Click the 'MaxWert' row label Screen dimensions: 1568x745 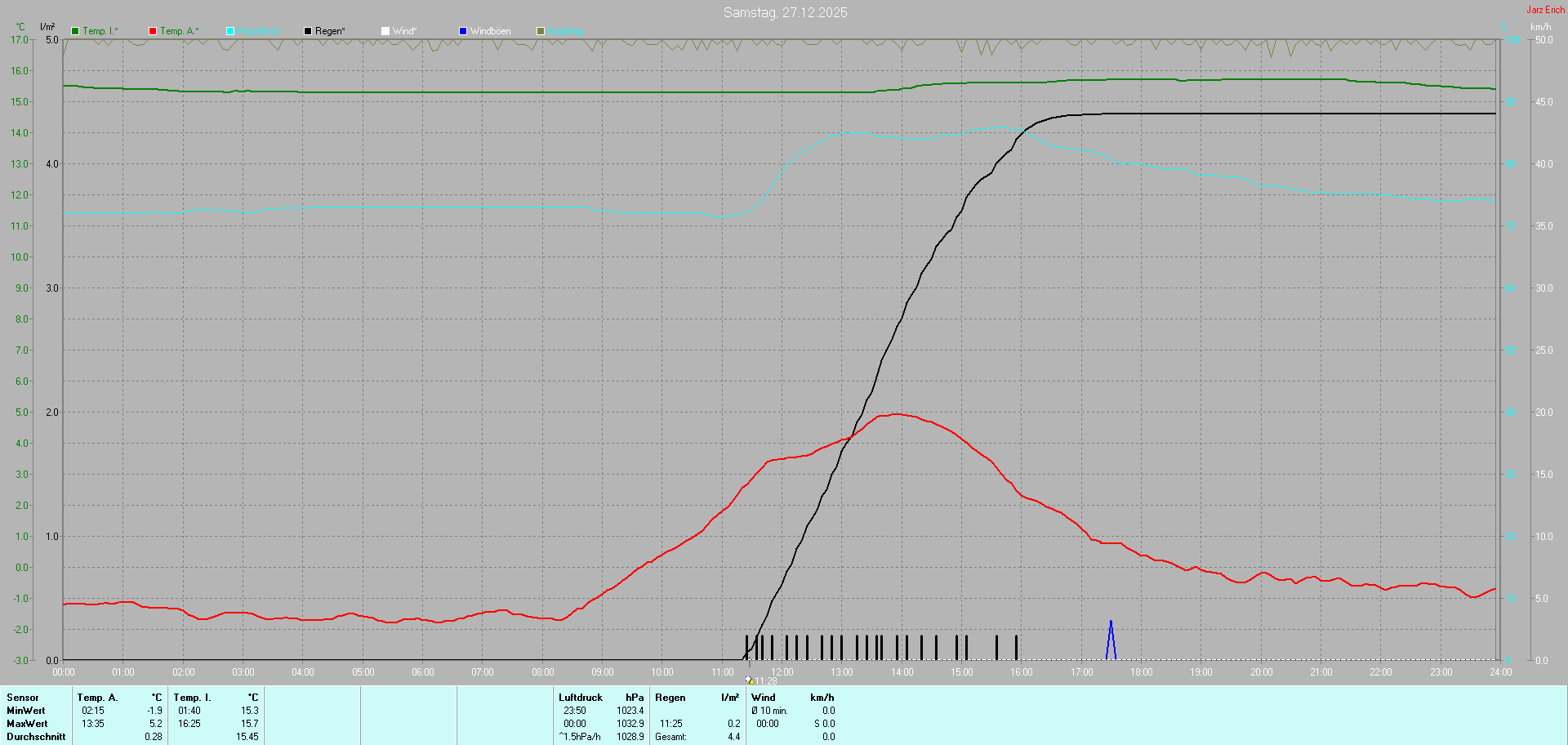click(x=27, y=724)
